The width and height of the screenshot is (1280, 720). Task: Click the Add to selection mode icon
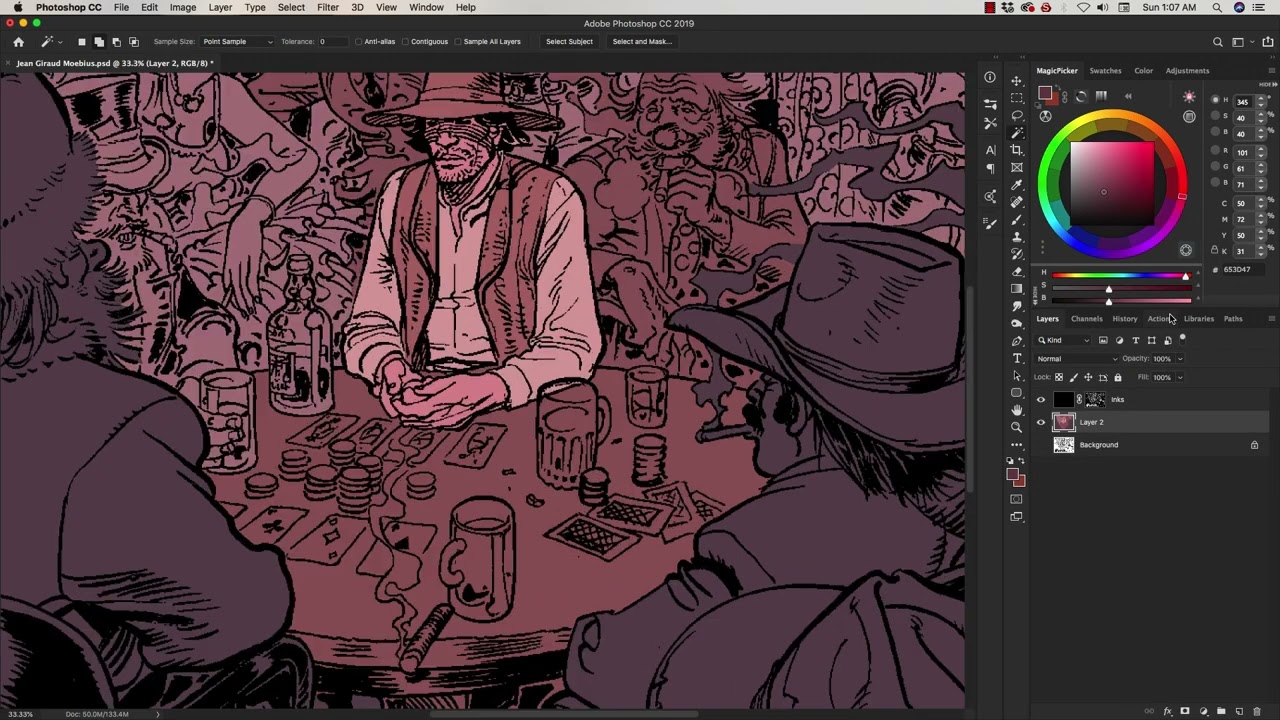(x=99, y=42)
